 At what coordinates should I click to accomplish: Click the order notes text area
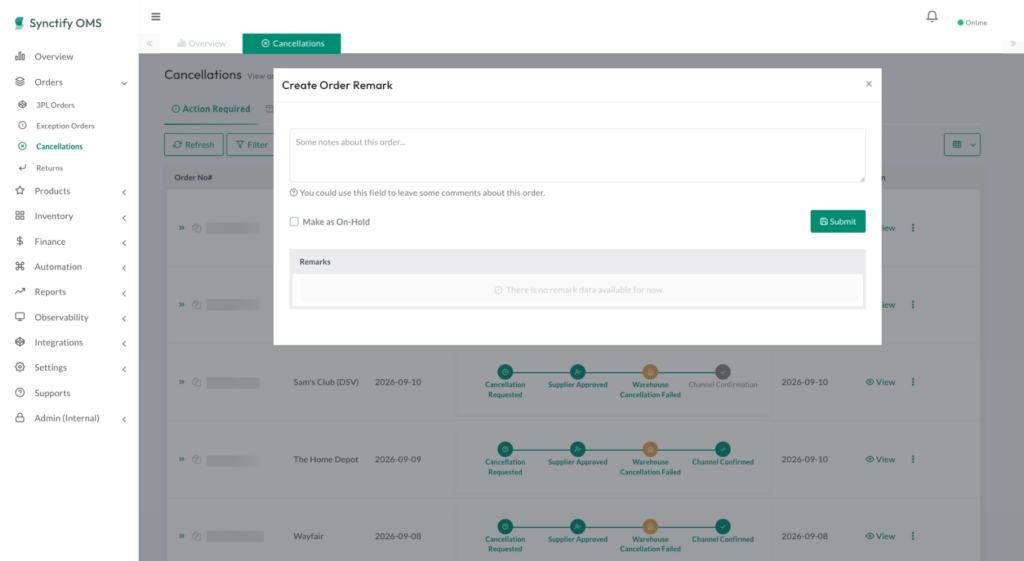(x=577, y=155)
